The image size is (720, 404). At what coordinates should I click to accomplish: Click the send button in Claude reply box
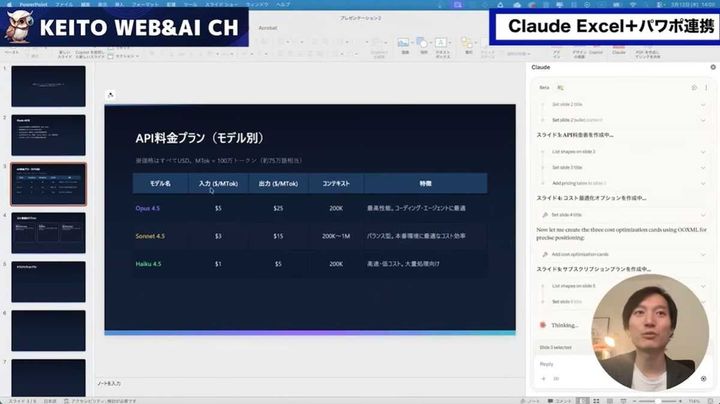703,379
